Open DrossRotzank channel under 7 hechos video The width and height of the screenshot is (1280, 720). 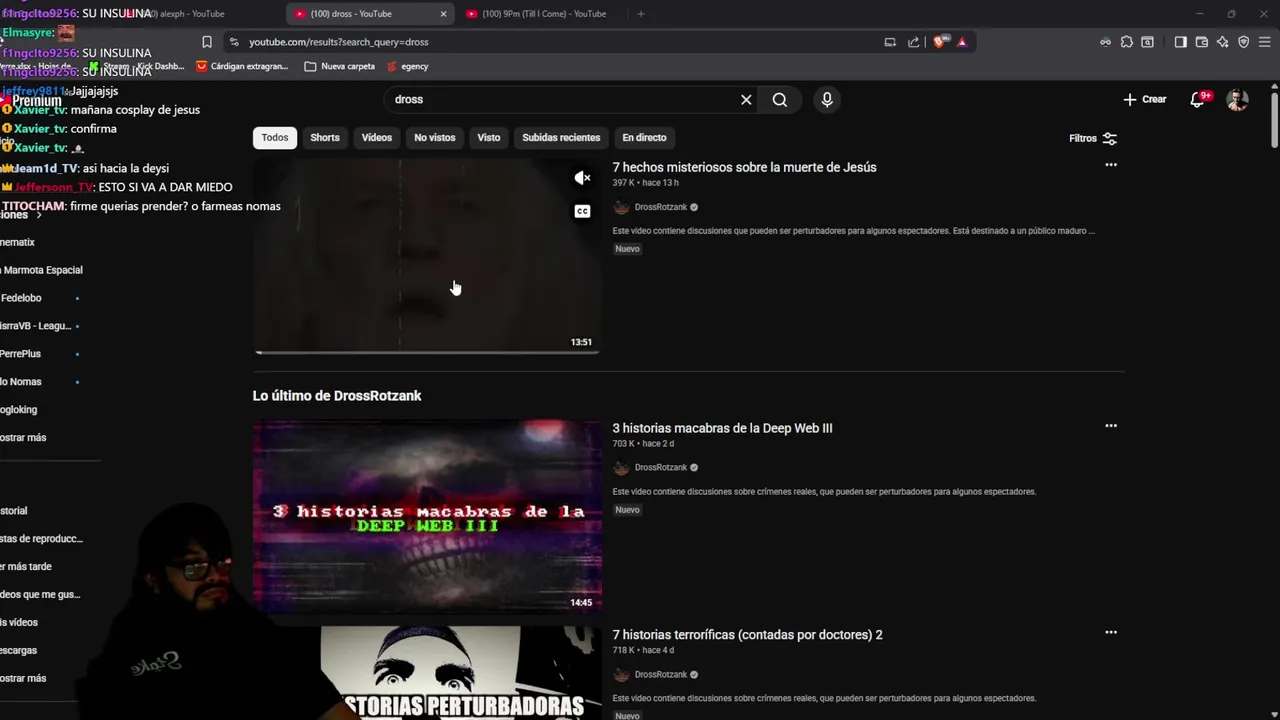coord(660,207)
